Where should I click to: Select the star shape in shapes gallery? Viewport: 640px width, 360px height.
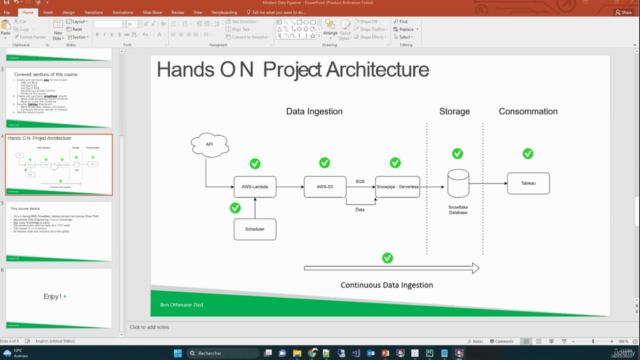[313, 36]
